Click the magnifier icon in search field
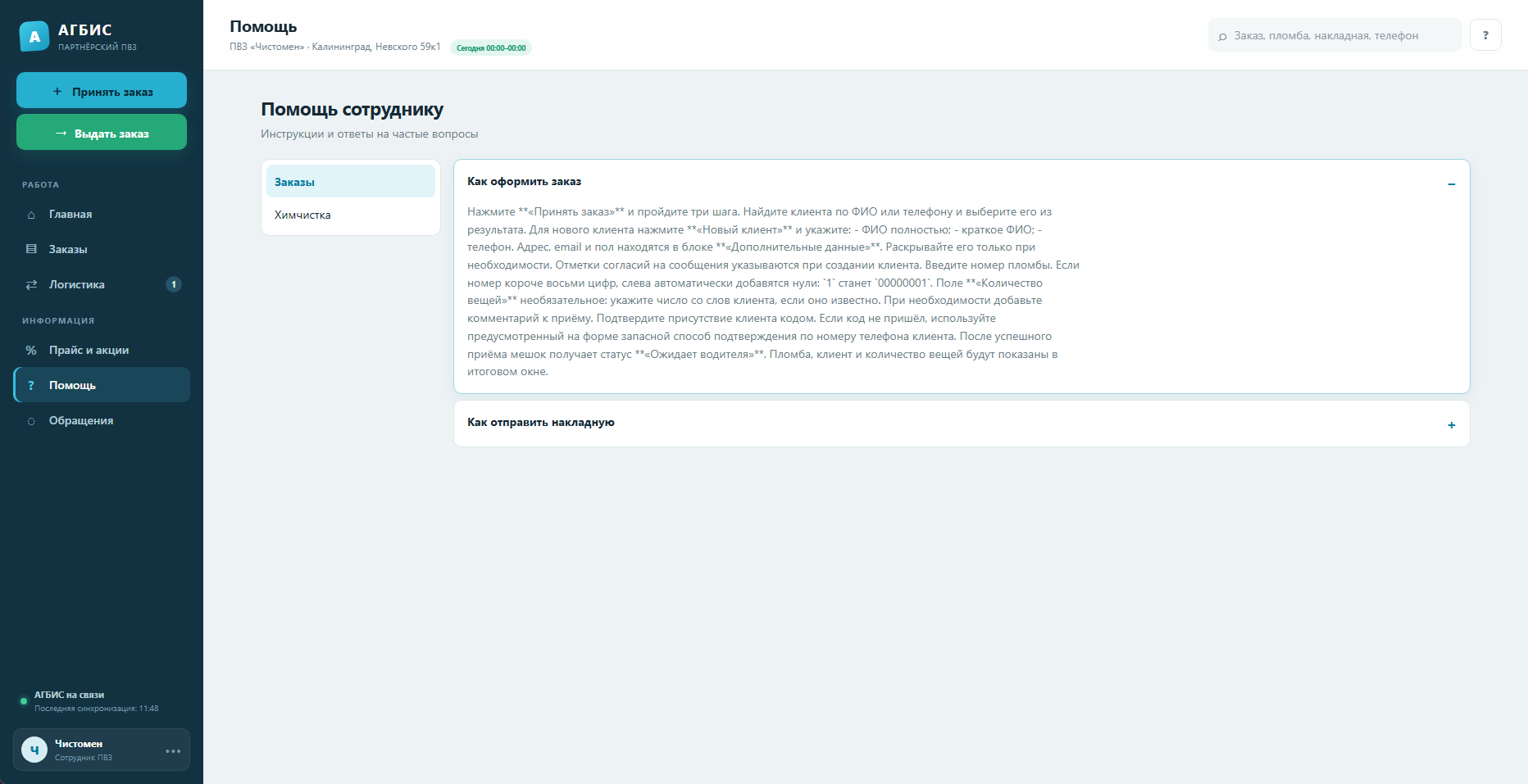 1222,36
